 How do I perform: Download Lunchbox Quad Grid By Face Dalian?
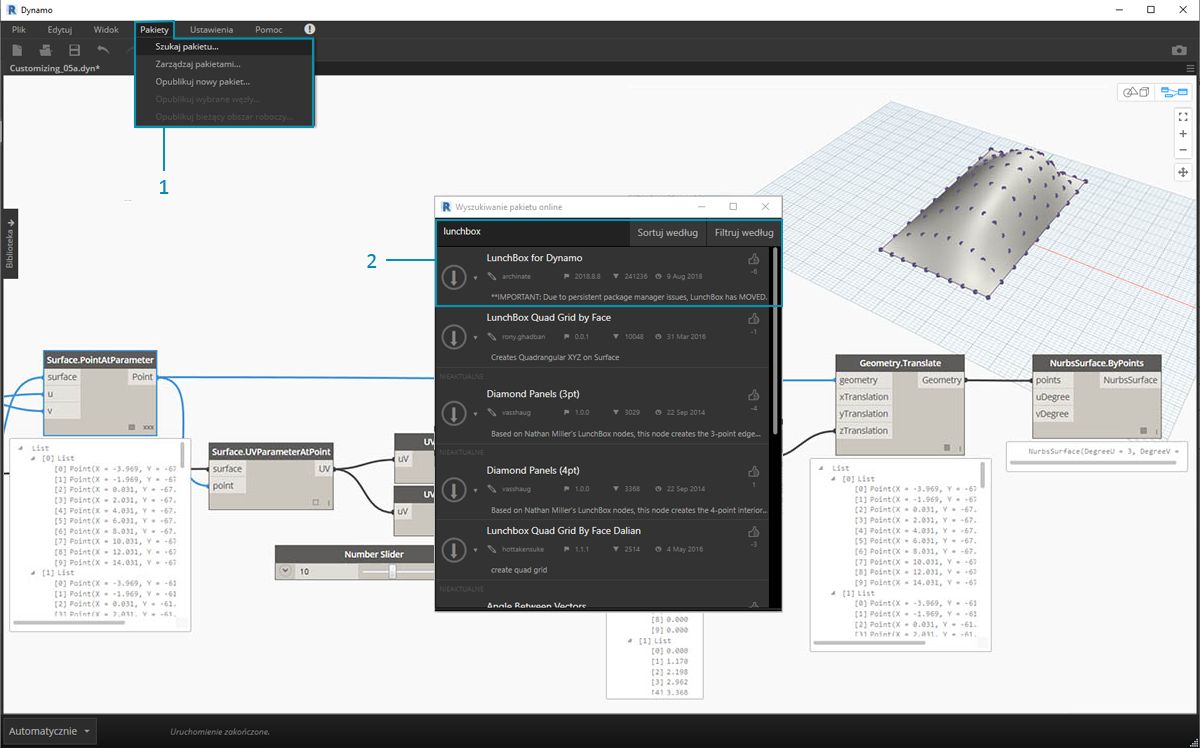tap(454, 550)
